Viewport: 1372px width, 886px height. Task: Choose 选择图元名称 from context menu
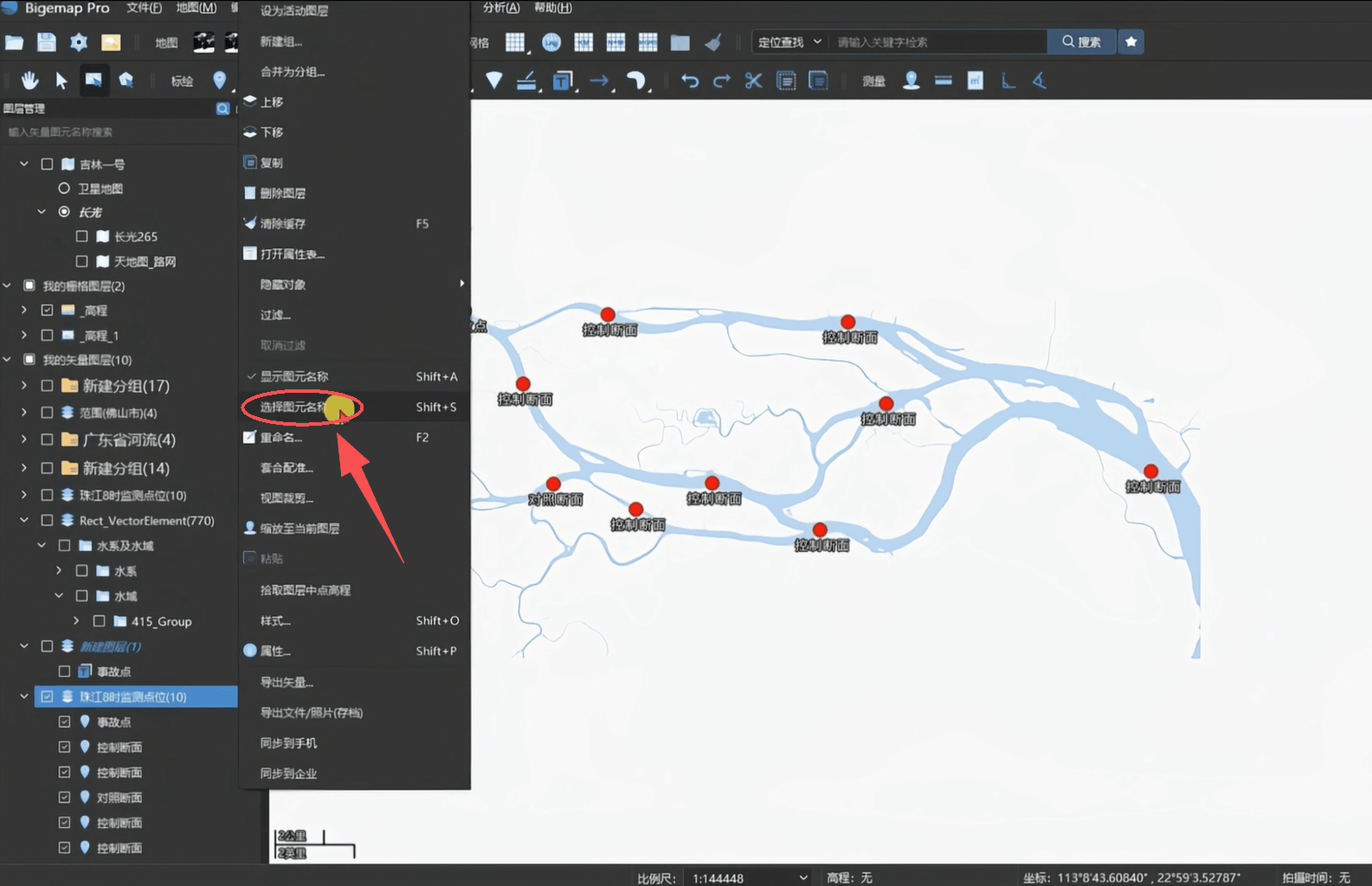pyautogui.click(x=354, y=407)
